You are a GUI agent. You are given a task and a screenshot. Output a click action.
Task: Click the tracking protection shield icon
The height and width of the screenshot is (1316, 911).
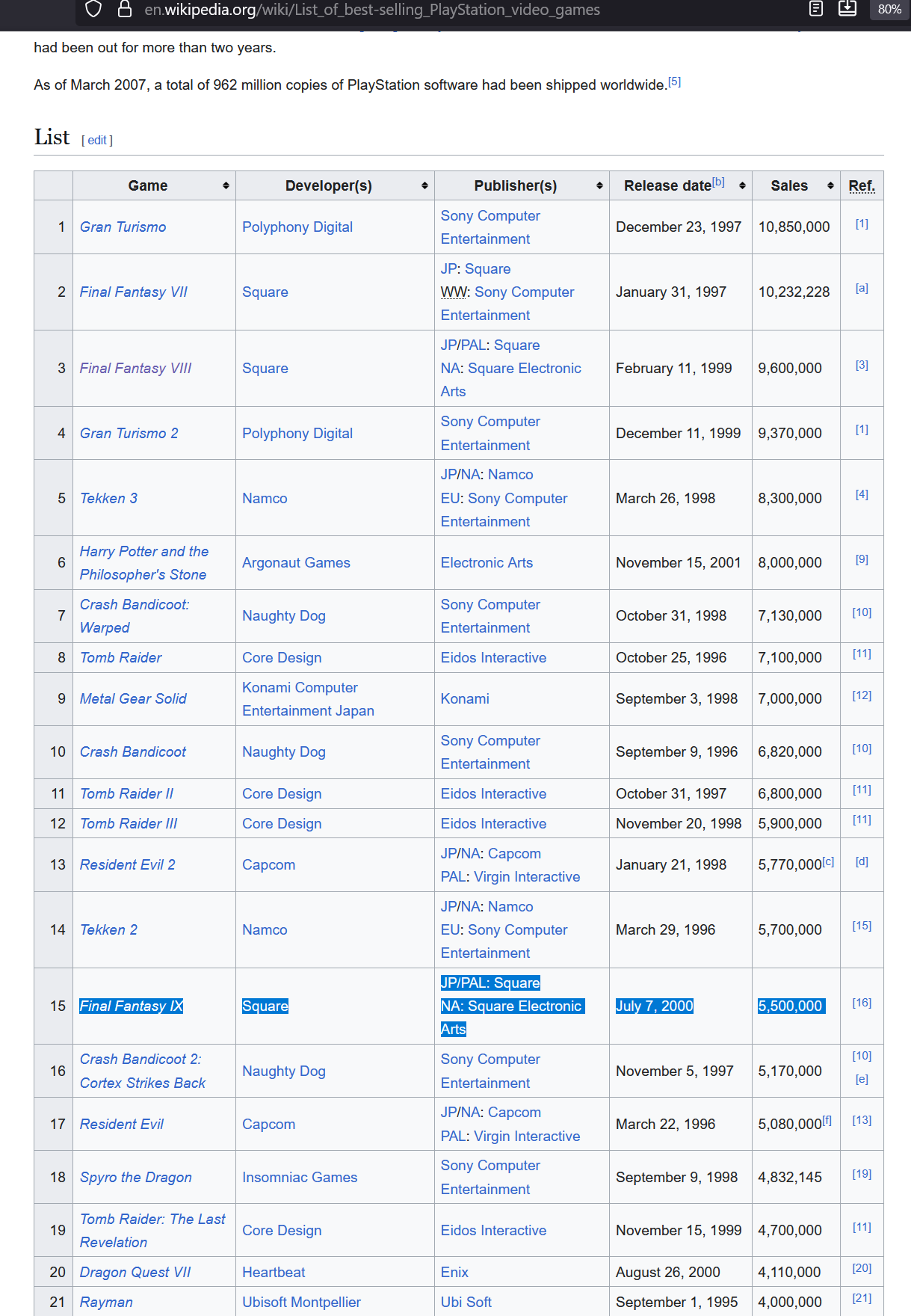[93, 9]
